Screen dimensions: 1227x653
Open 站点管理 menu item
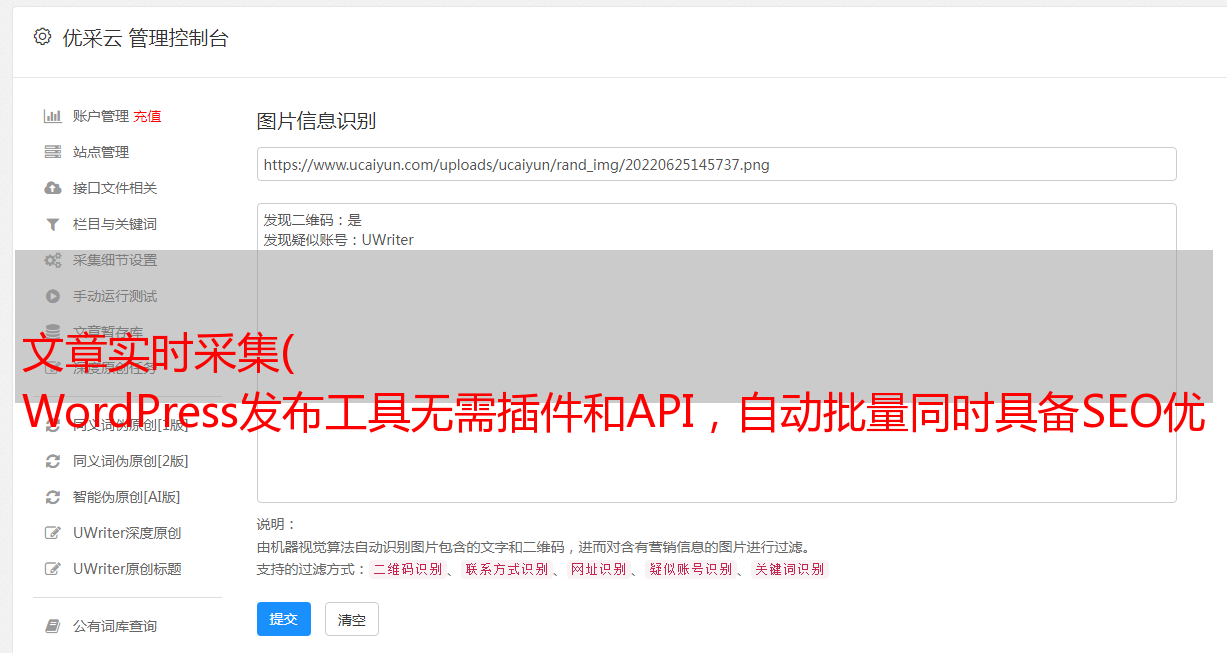click(101, 152)
